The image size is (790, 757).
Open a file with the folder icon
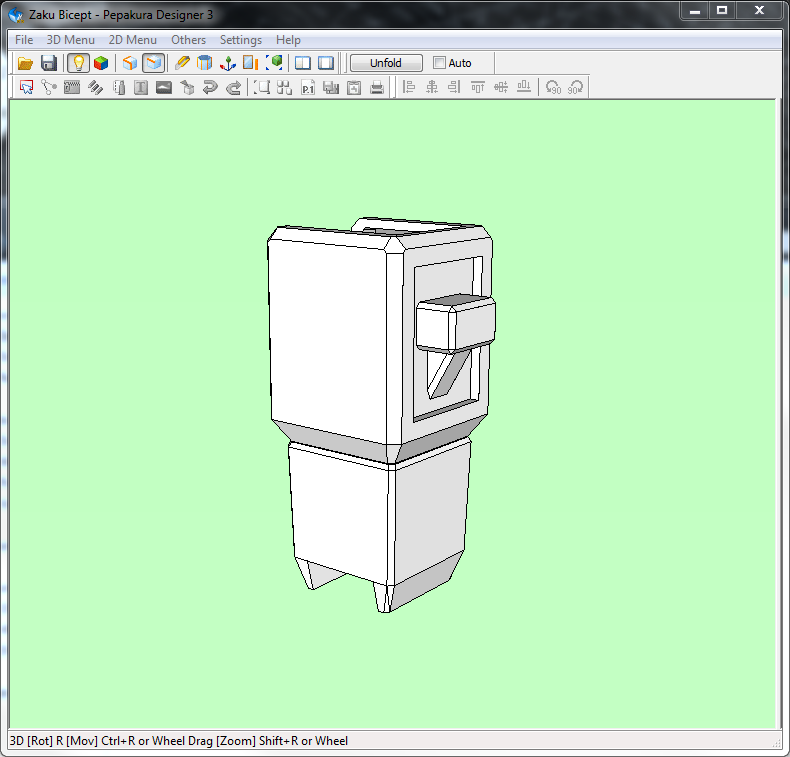[25, 63]
